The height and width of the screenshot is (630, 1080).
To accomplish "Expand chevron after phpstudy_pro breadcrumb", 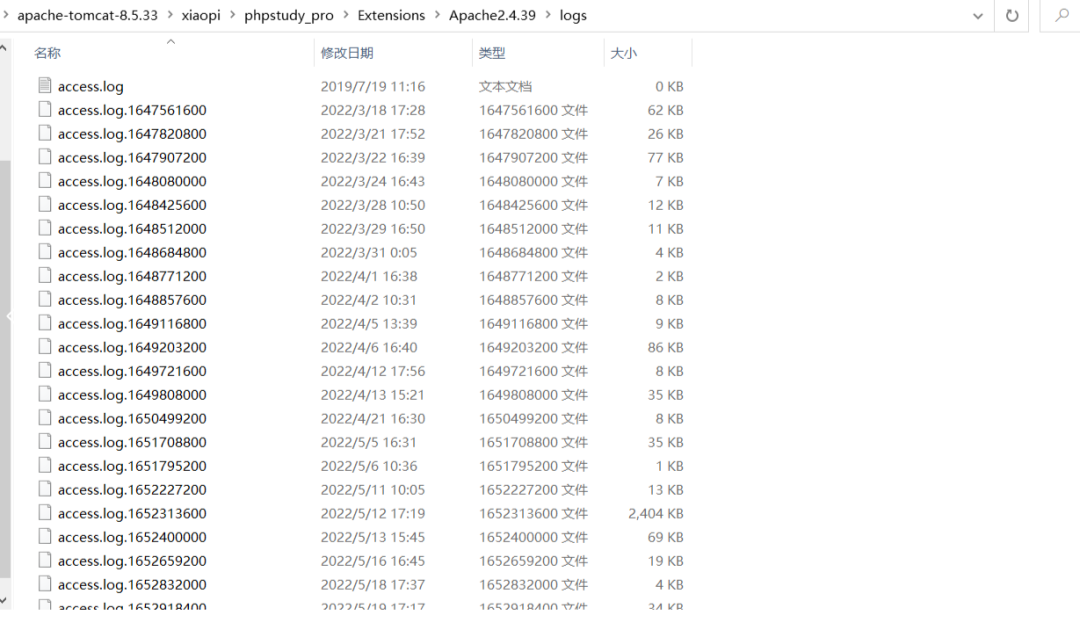I will click(346, 15).
